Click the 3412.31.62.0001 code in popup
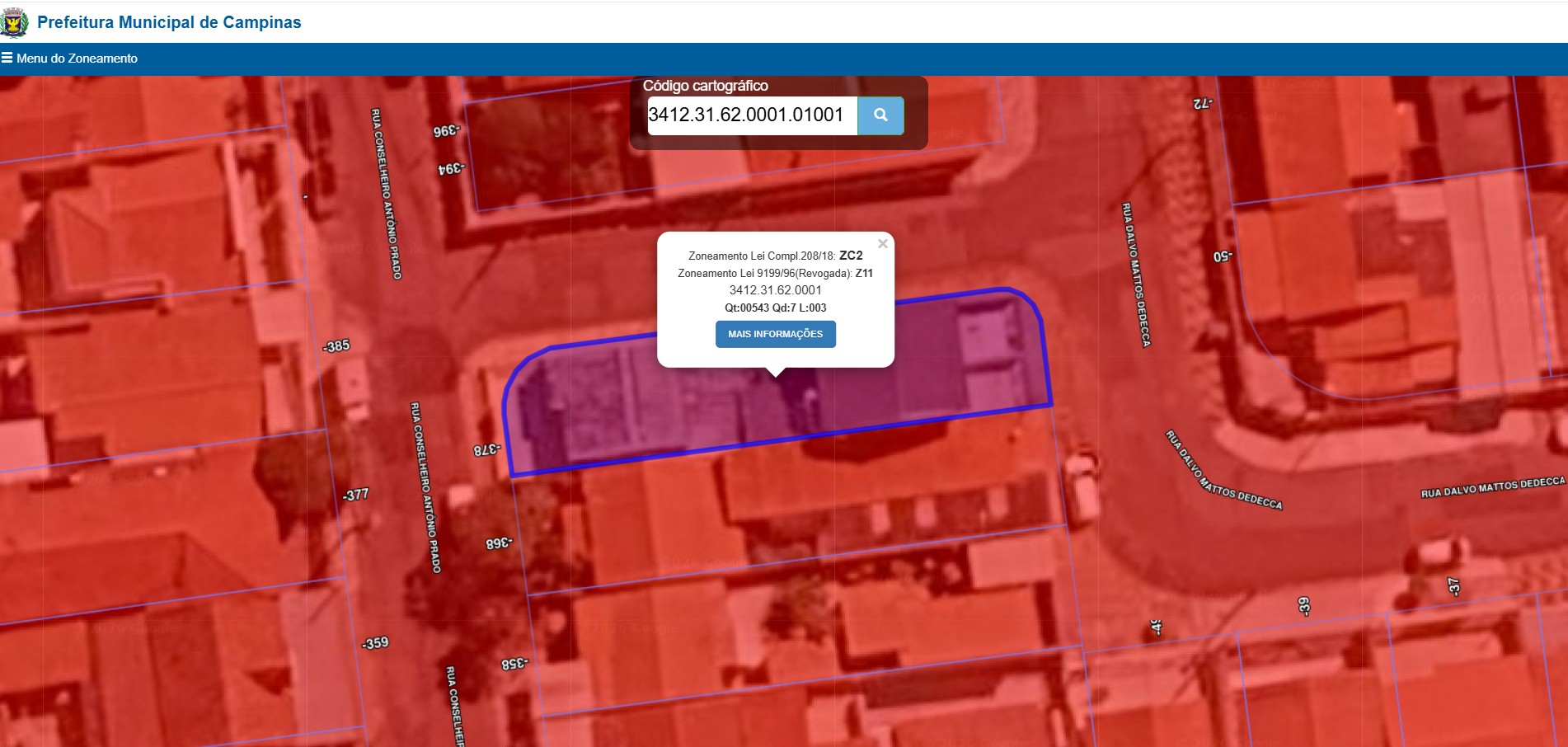The width and height of the screenshot is (1568, 747). [x=776, y=290]
